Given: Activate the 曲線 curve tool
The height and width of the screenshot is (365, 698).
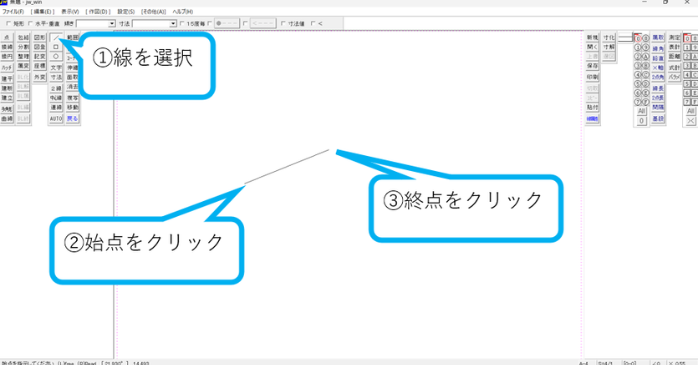Looking at the screenshot, I should (x=7, y=119).
